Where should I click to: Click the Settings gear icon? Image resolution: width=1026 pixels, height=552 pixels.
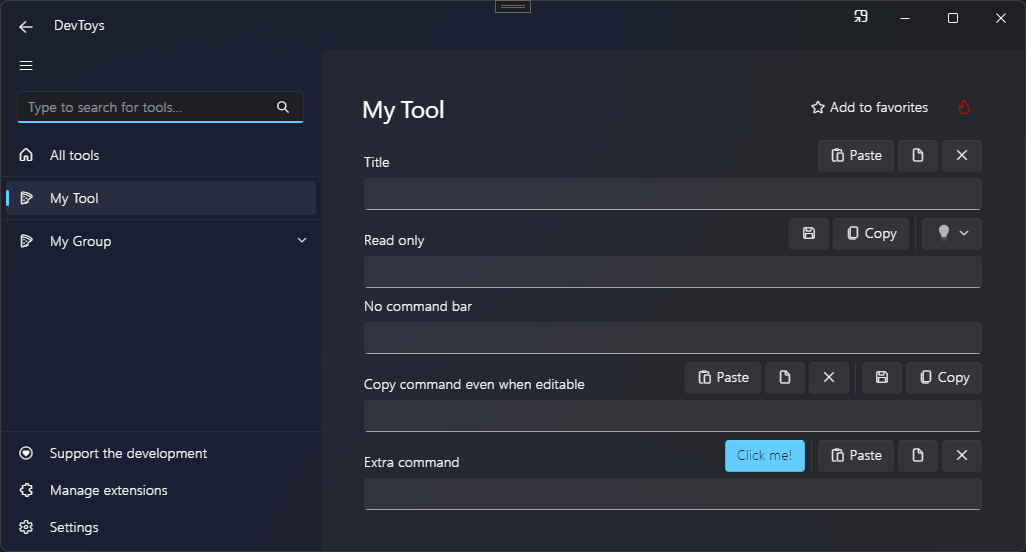tap(26, 527)
